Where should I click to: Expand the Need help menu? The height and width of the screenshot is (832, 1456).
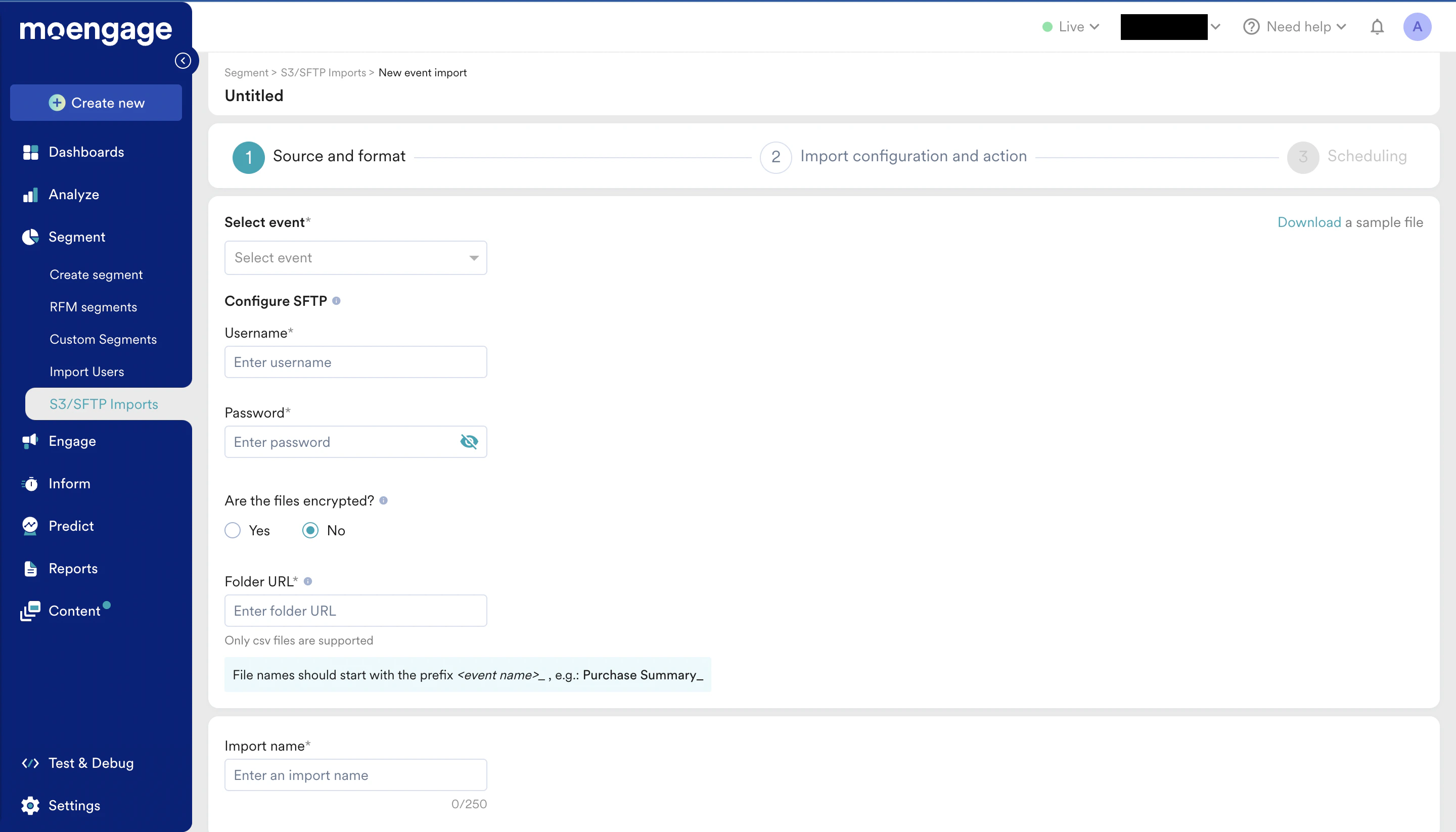click(1295, 27)
